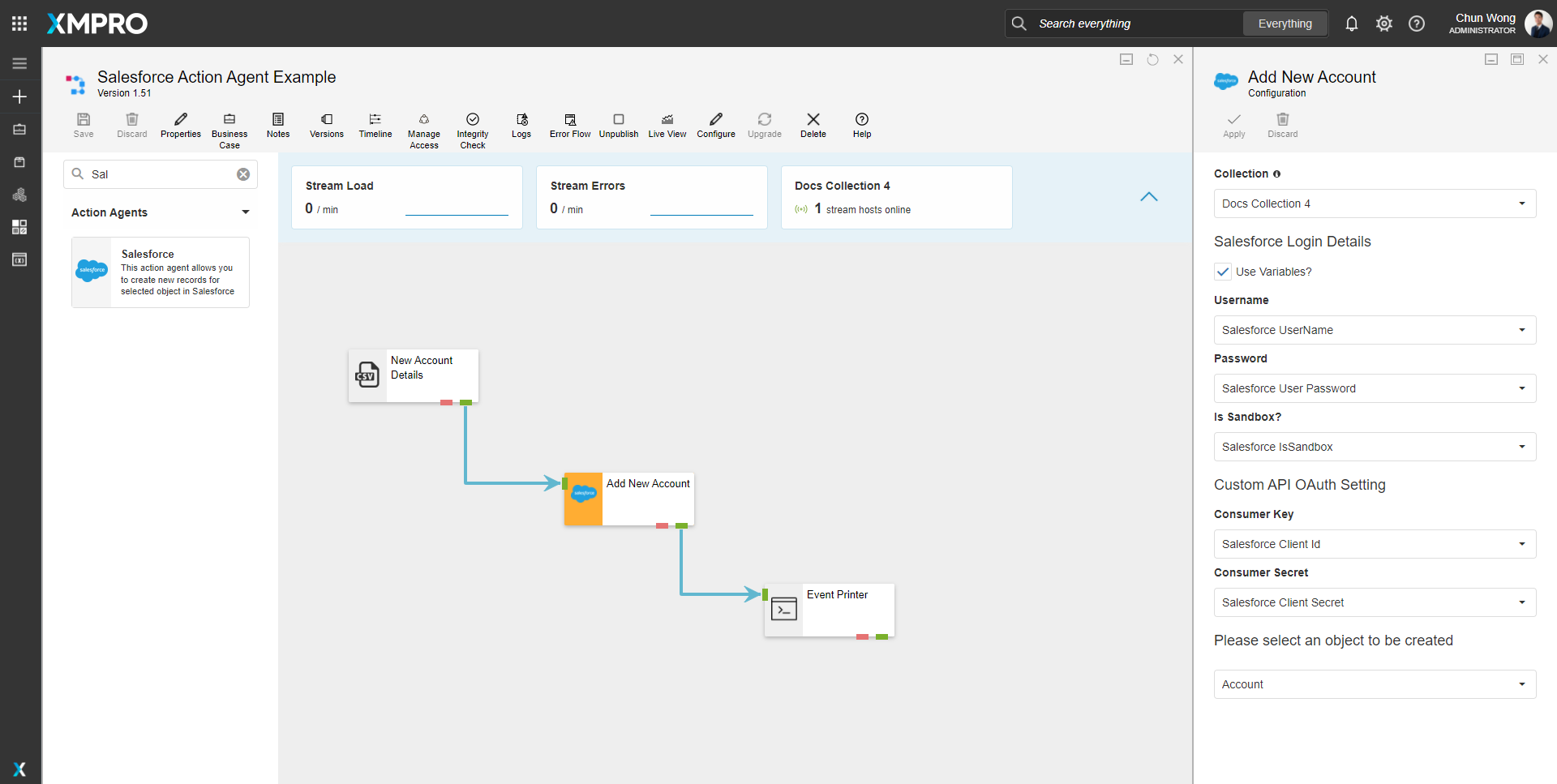The height and width of the screenshot is (784, 1557).
Task: Toggle the left hamburger menu
Action: 19,63
